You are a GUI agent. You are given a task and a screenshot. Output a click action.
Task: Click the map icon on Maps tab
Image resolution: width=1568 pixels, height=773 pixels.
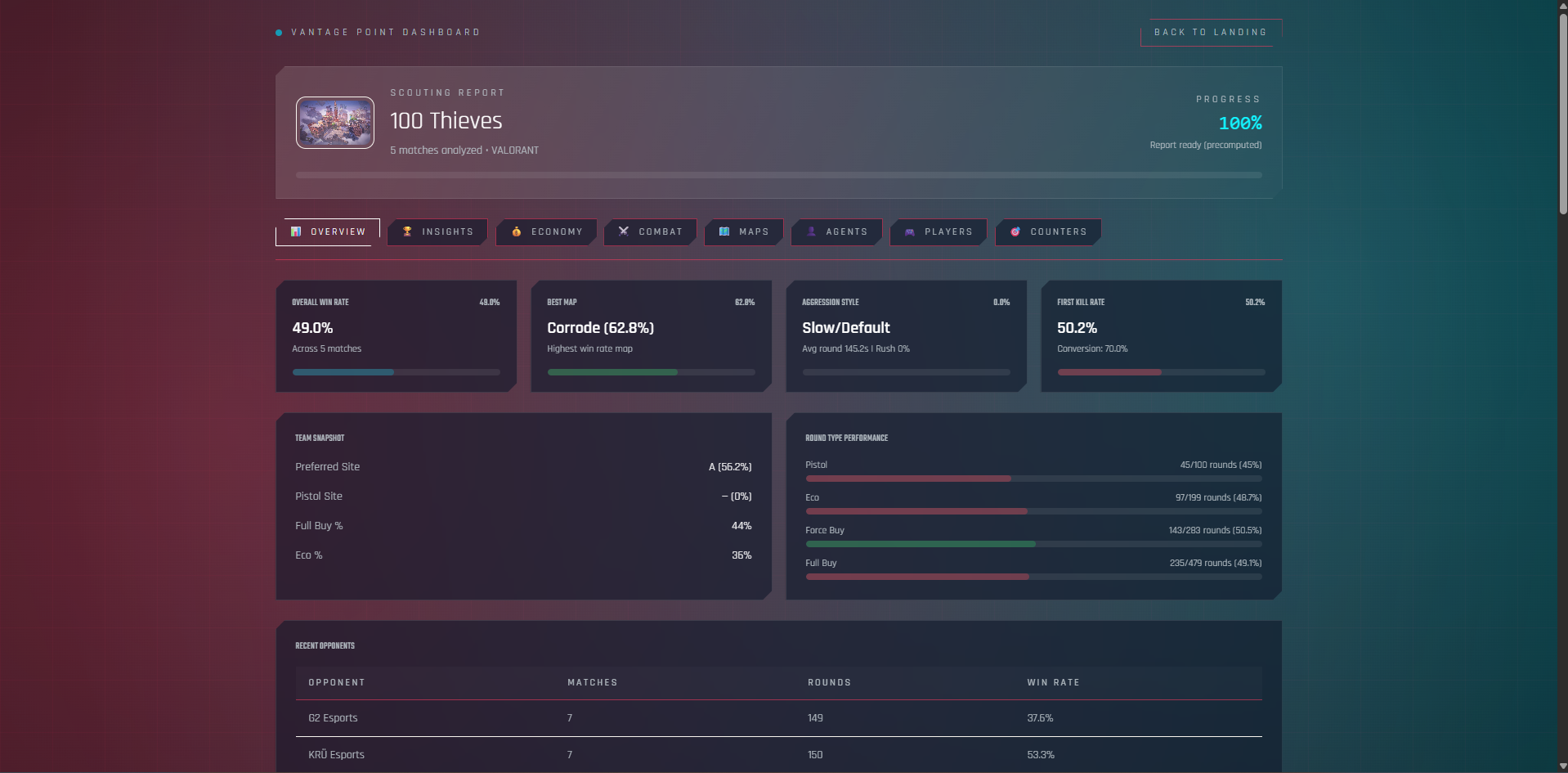point(724,231)
